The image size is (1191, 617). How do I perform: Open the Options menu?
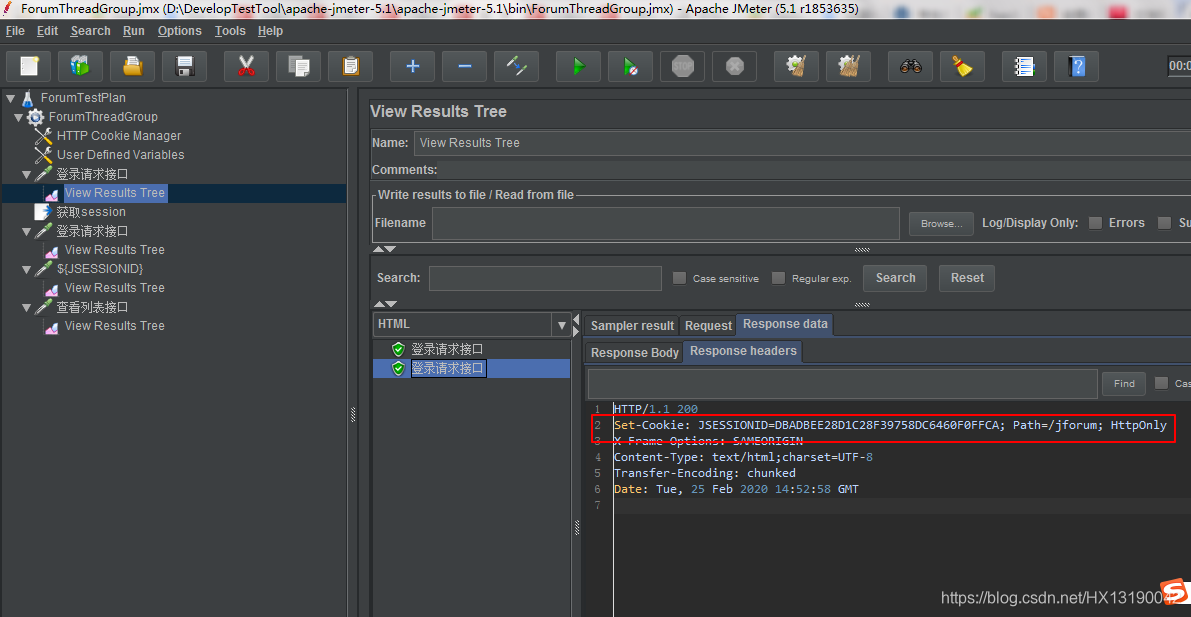click(x=180, y=31)
